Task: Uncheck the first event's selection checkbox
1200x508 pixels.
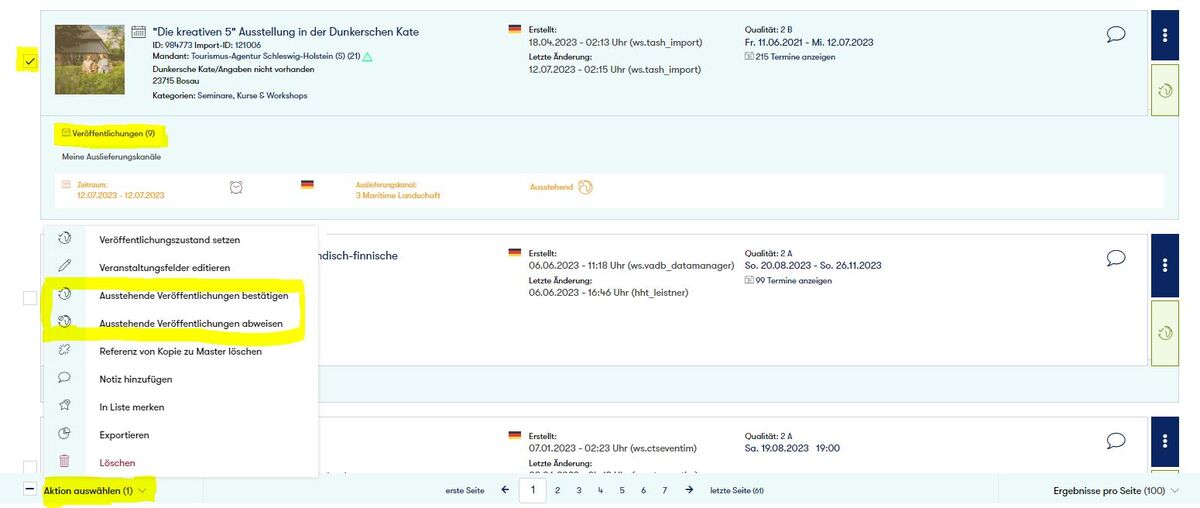Action: (x=30, y=62)
